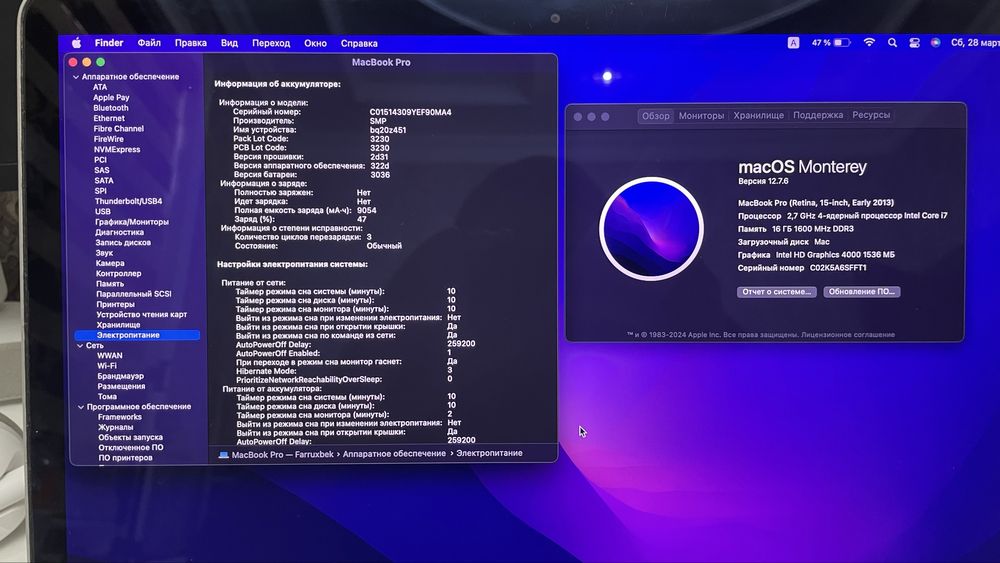Select WWAN under Сеть
Viewport: 1000px width, 563px height.
110,355
